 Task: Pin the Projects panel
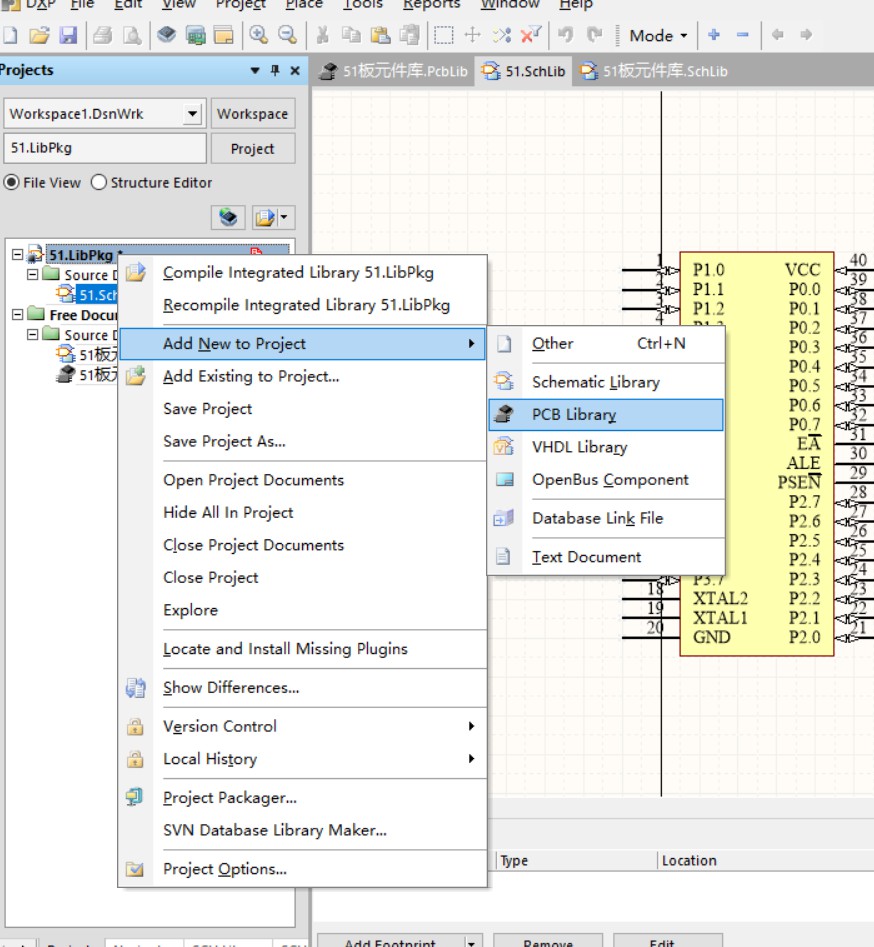pyautogui.click(x=275, y=71)
